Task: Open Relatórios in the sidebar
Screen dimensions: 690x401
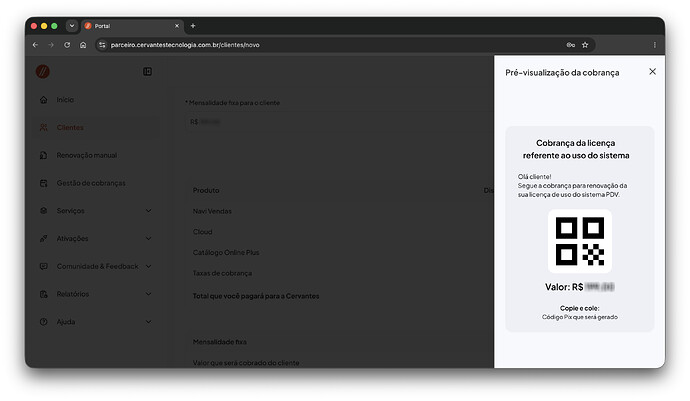Action: coord(95,294)
